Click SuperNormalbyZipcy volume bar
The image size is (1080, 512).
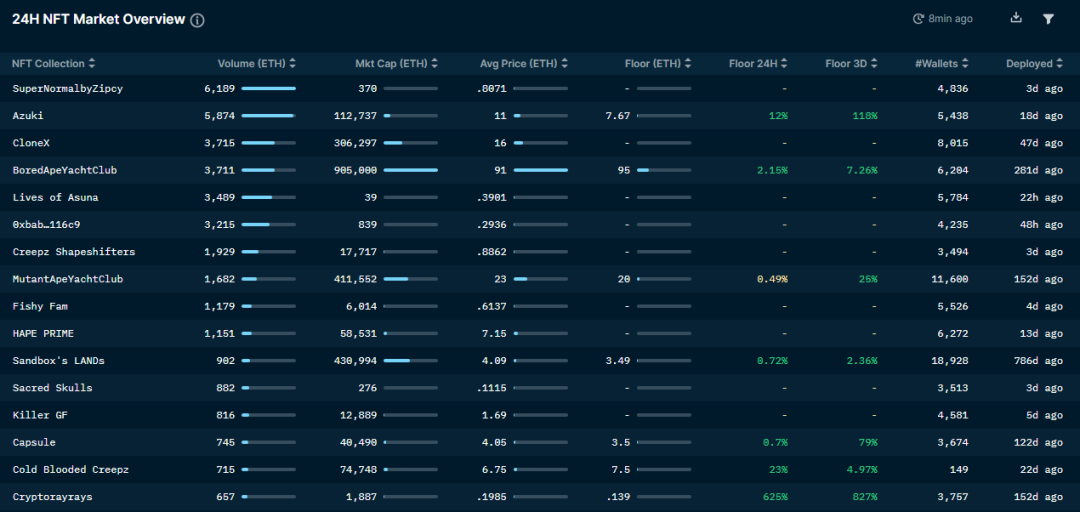[x=269, y=88]
